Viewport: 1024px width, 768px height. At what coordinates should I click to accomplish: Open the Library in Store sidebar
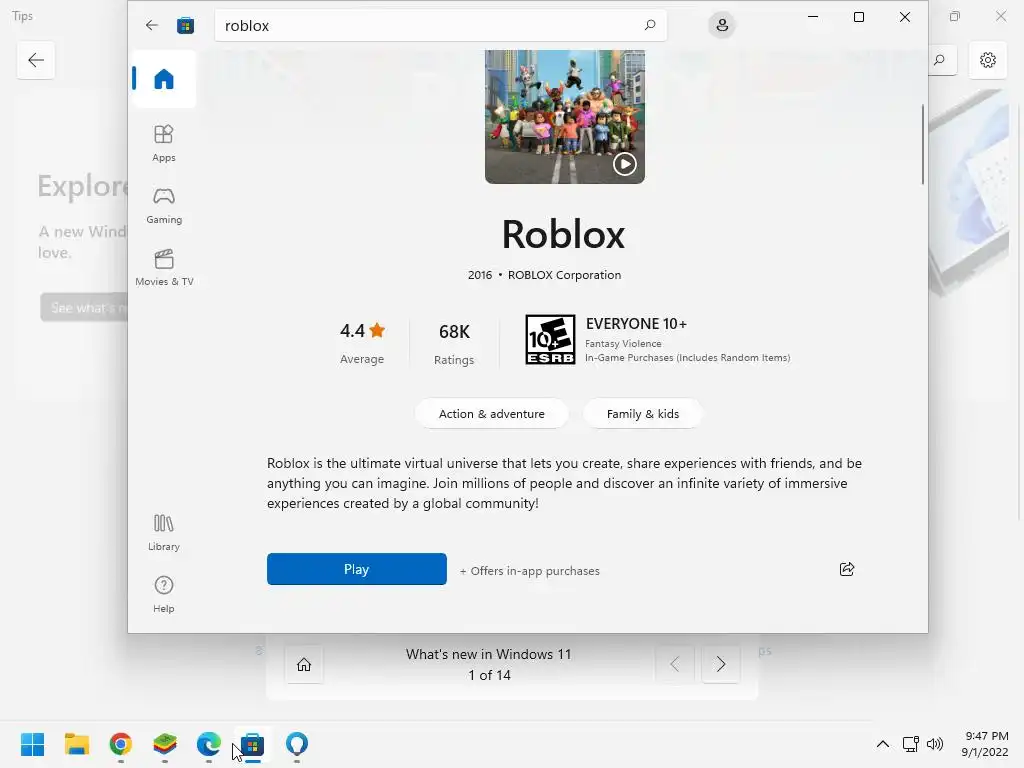163,532
